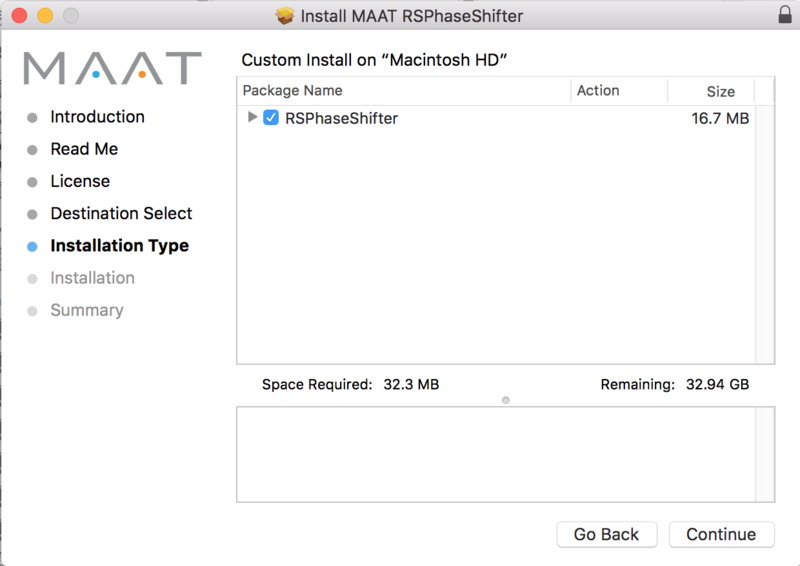Screen dimensions: 800x566
Task: Click the Continue button
Action: tap(720, 534)
